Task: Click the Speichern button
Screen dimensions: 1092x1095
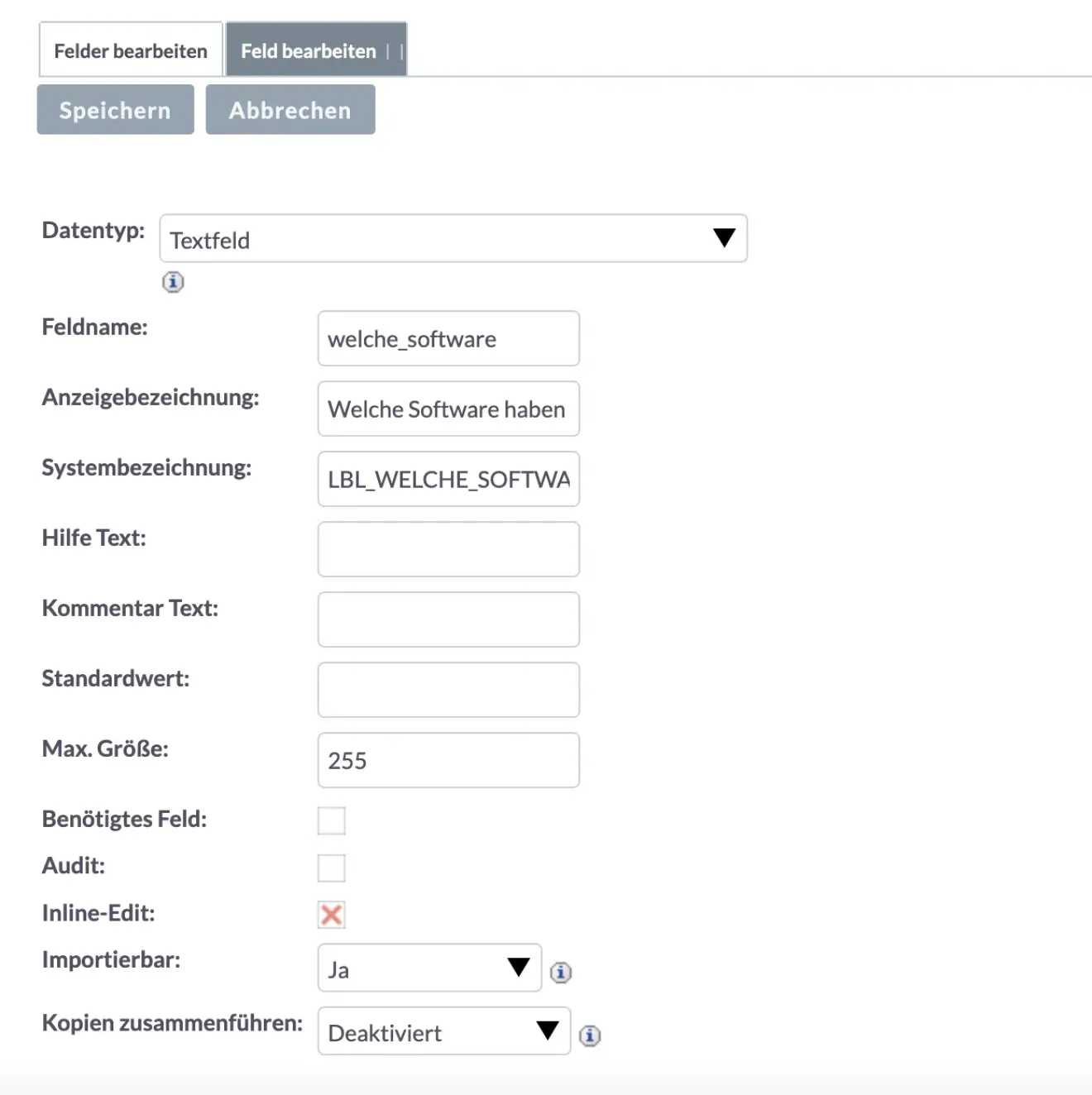Action: tap(114, 109)
